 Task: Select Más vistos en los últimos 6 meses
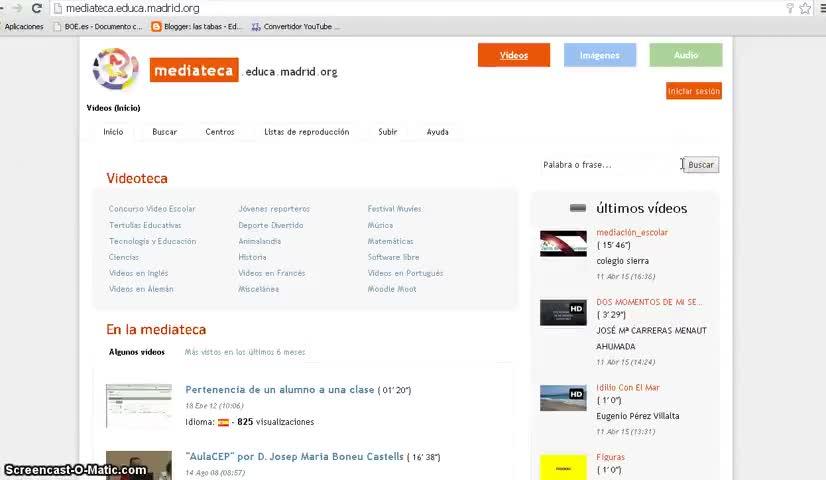[244, 352]
